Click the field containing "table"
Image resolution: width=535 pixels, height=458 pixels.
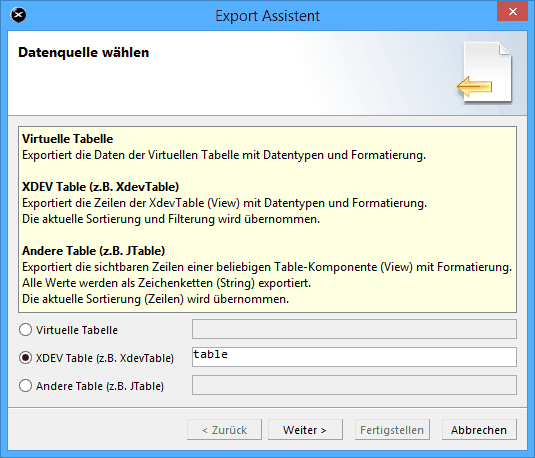click(x=354, y=357)
